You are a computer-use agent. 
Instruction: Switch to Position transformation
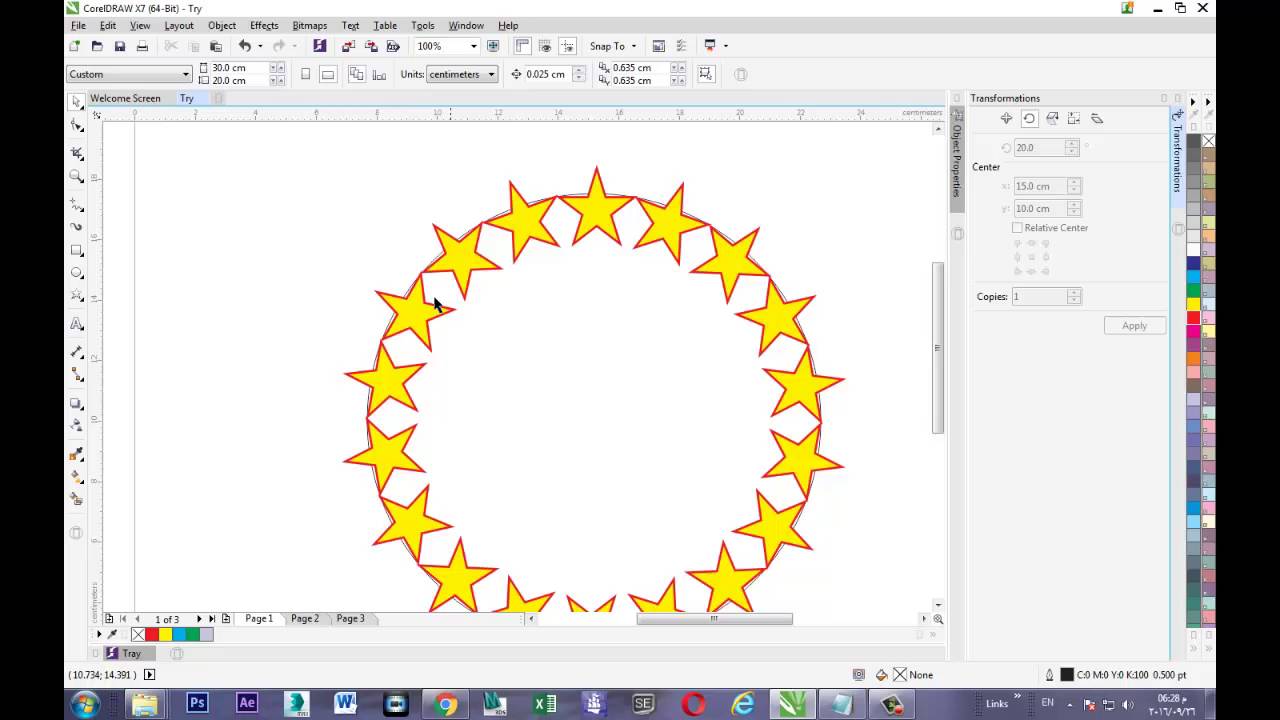pos(1006,118)
